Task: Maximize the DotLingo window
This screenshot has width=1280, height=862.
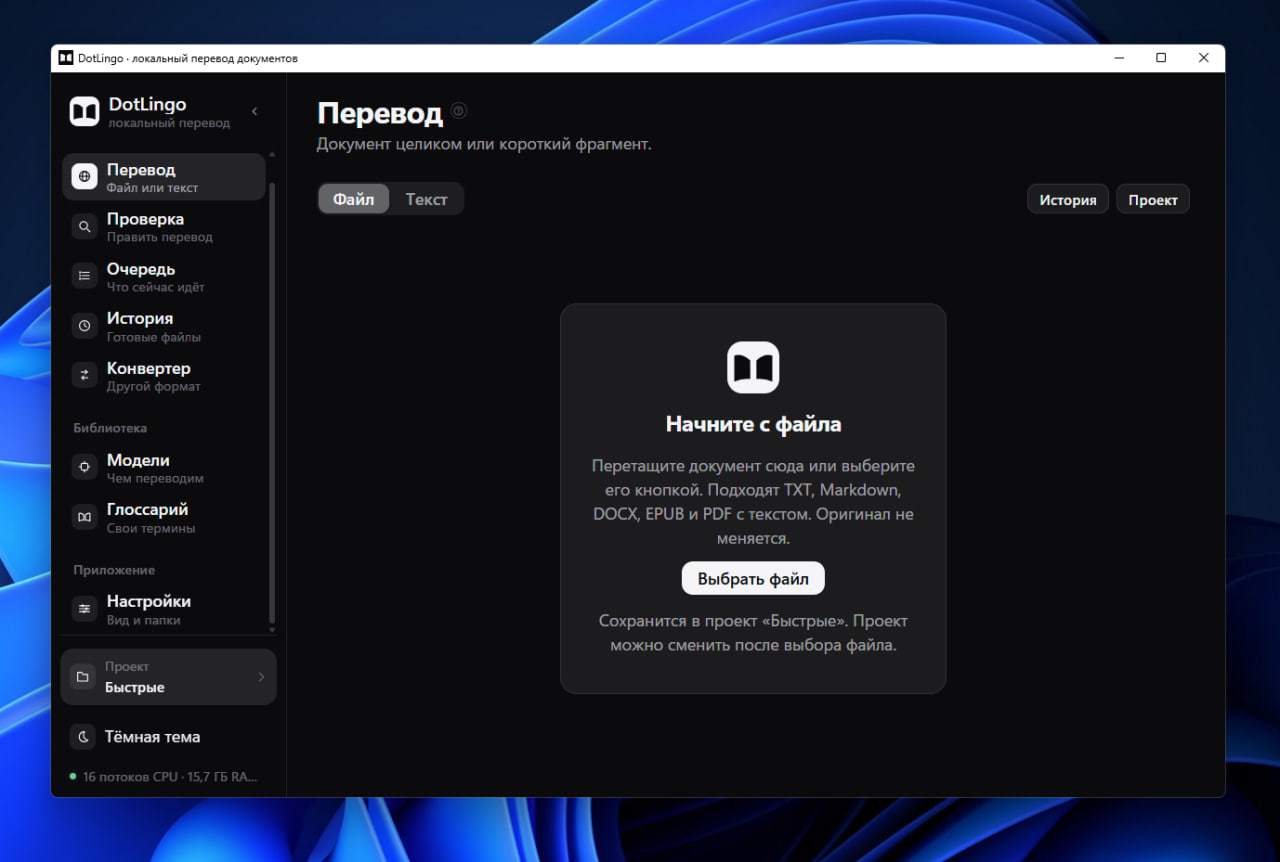Action: click(x=1161, y=58)
